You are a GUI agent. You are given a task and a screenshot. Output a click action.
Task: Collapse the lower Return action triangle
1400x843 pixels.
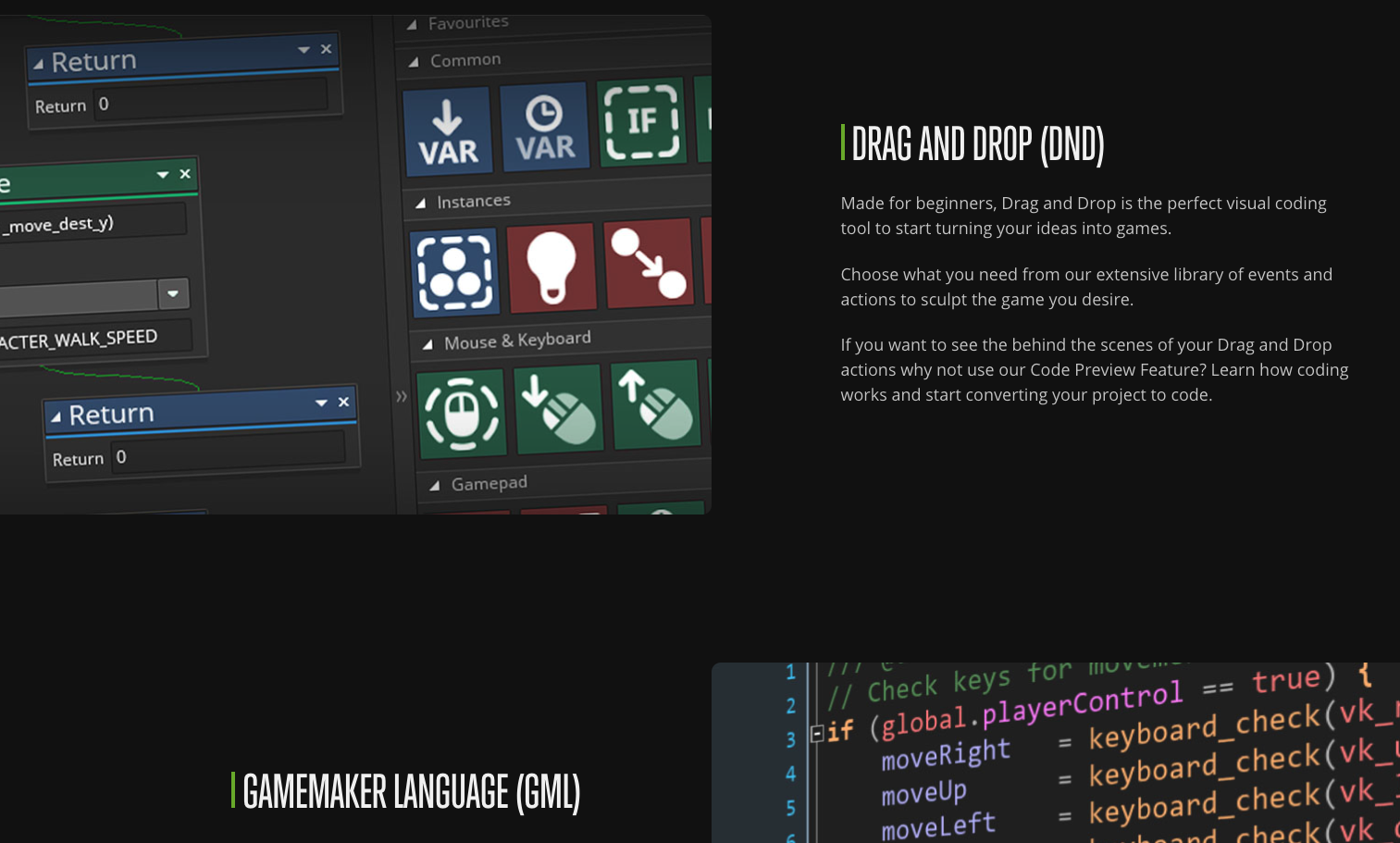click(x=56, y=417)
